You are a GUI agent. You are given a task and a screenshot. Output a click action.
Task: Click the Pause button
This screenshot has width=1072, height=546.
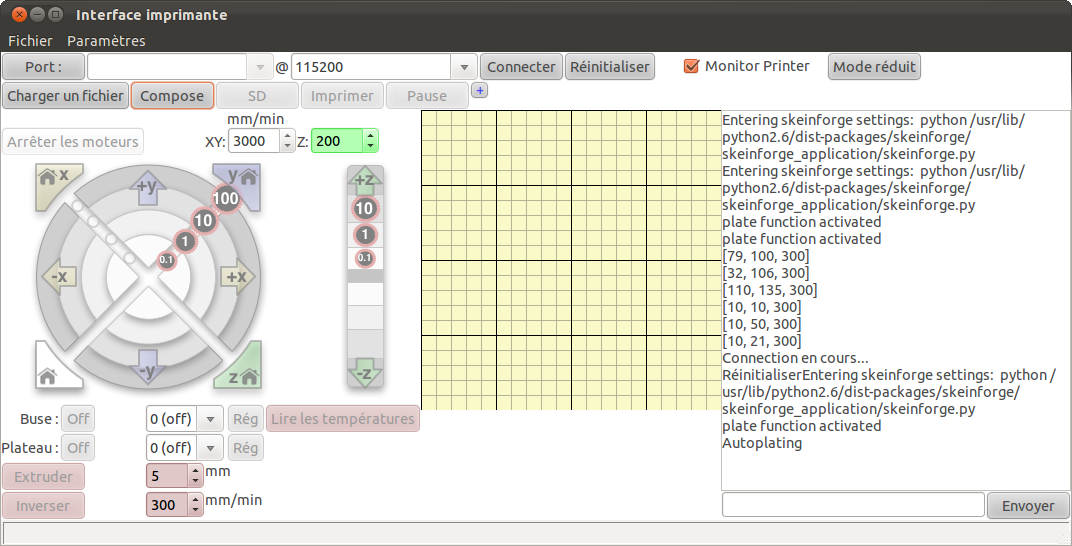(427, 96)
